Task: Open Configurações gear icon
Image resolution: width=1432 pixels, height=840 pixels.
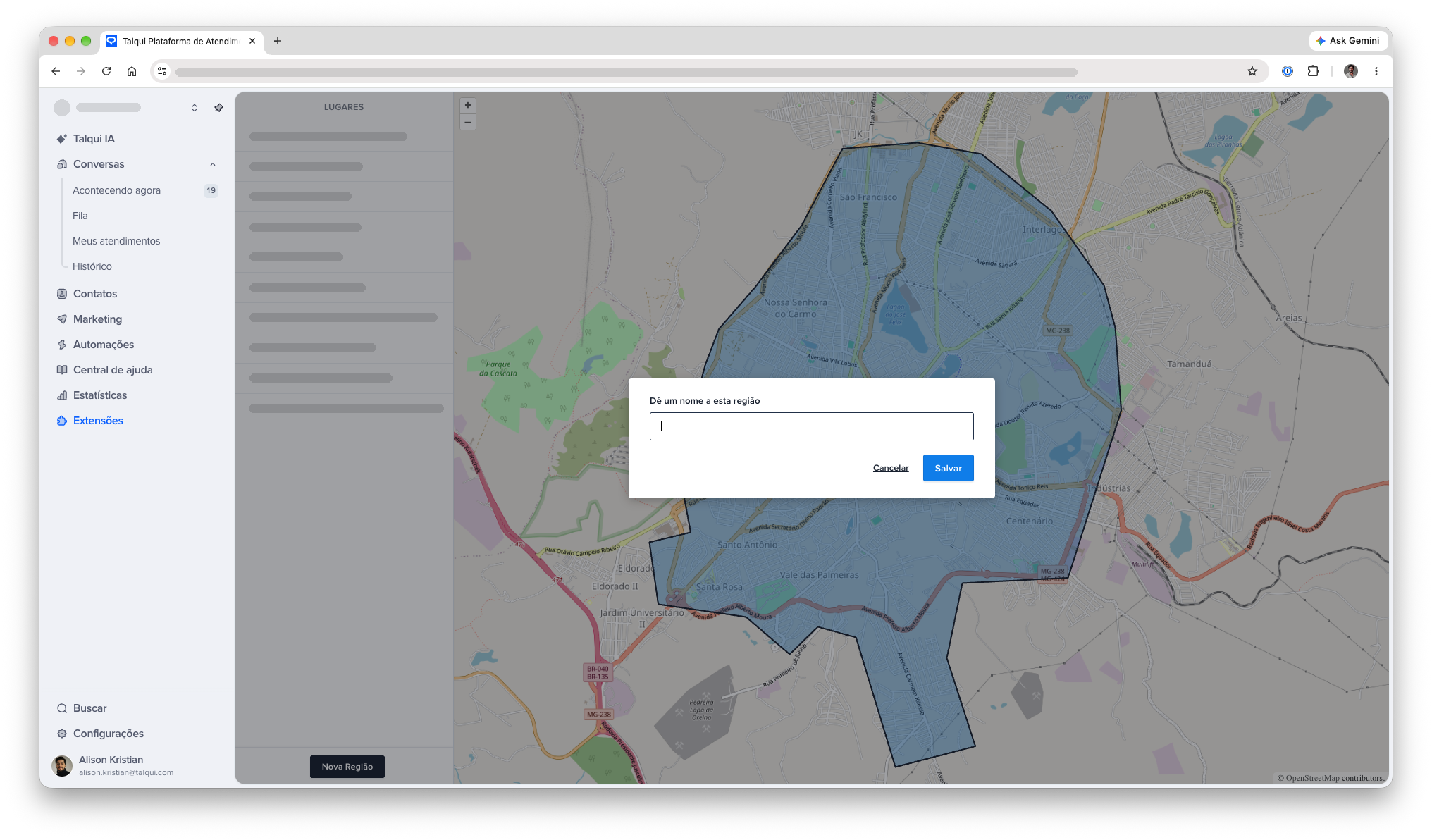Action: 62,734
